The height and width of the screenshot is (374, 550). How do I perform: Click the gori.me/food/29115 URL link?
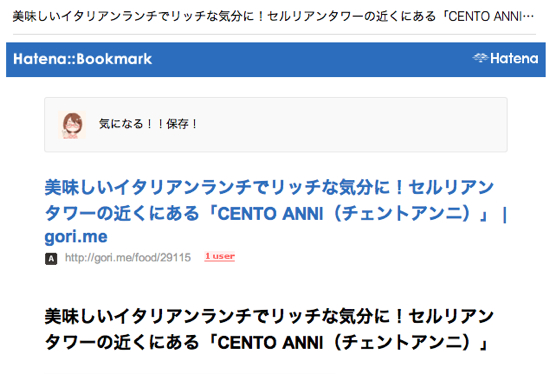tap(128, 258)
